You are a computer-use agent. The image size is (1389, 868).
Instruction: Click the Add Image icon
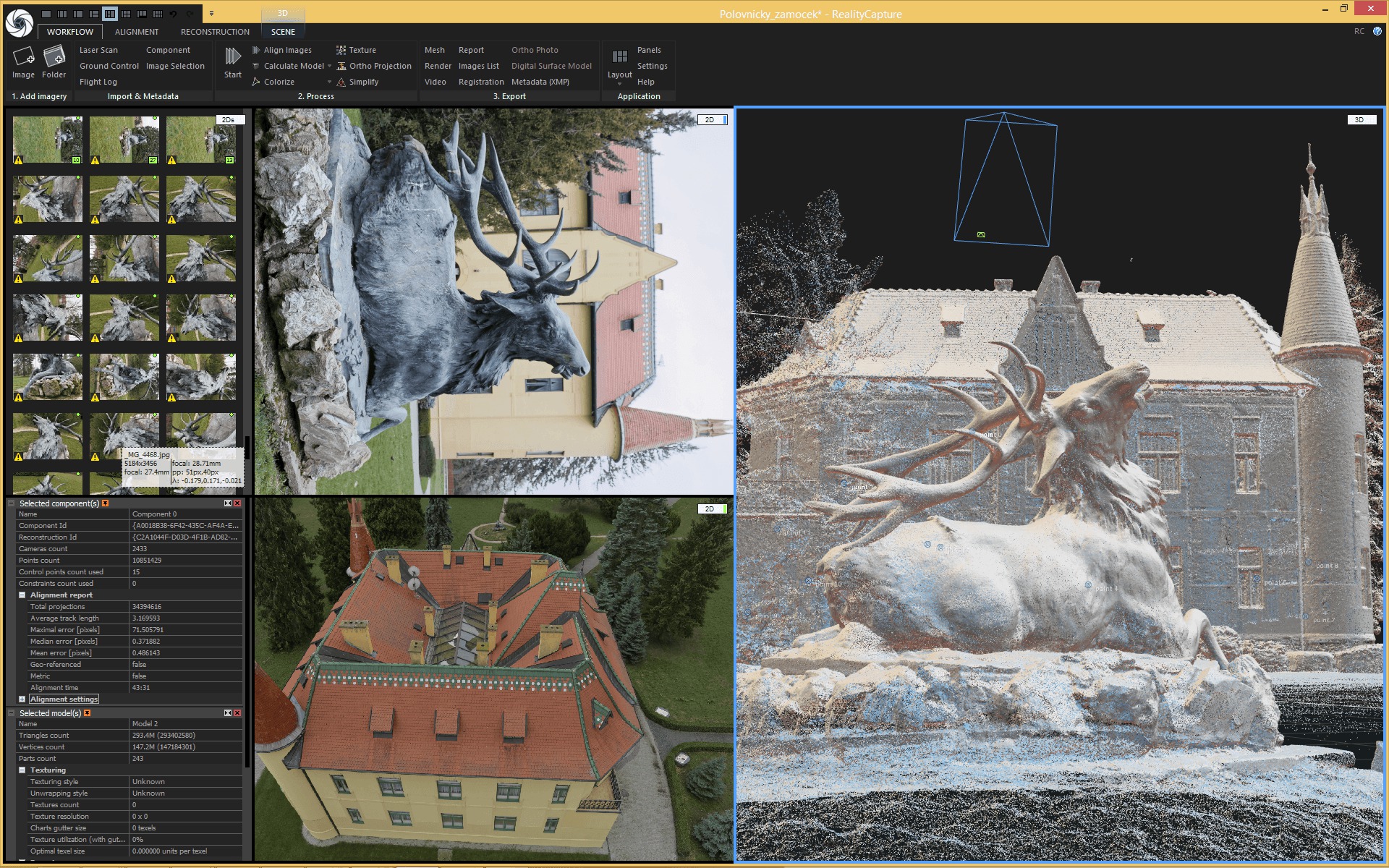tap(23, 56)
